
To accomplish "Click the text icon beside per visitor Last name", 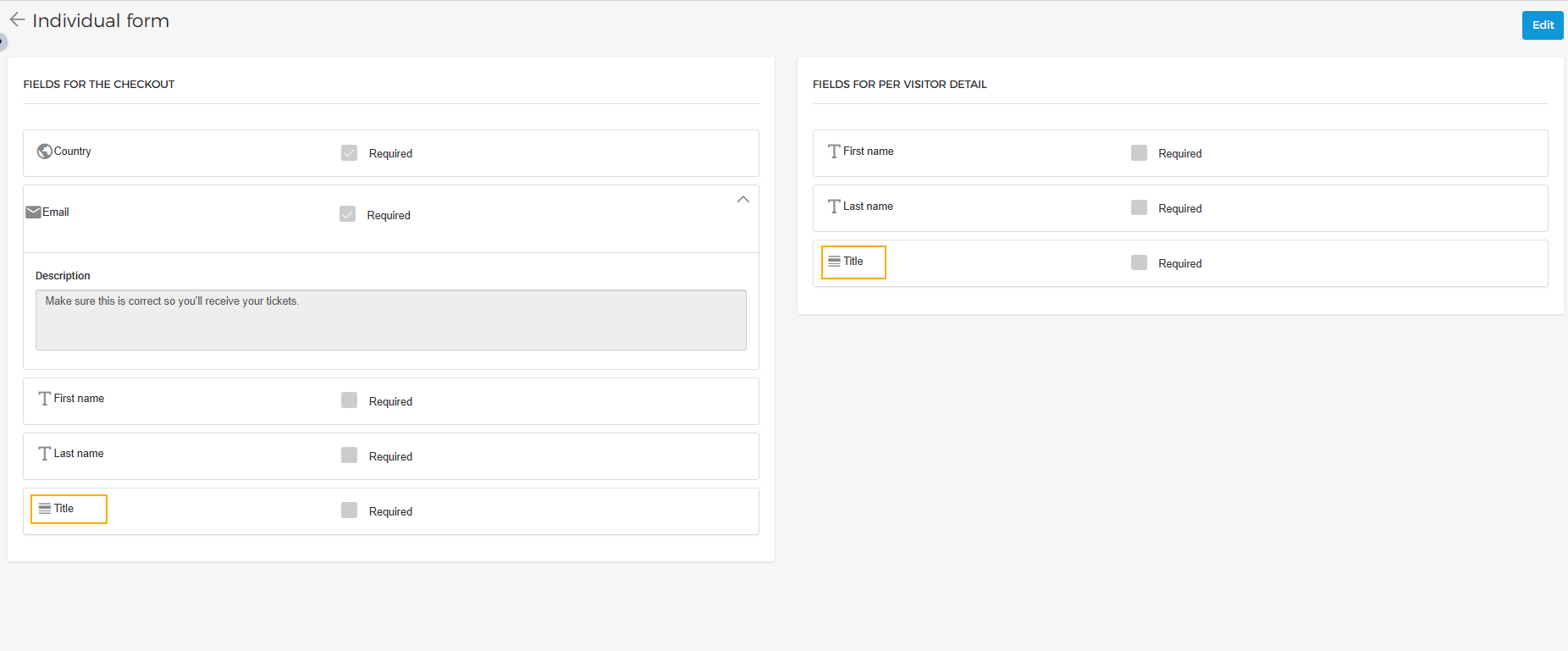I will [x=834, y=207].
